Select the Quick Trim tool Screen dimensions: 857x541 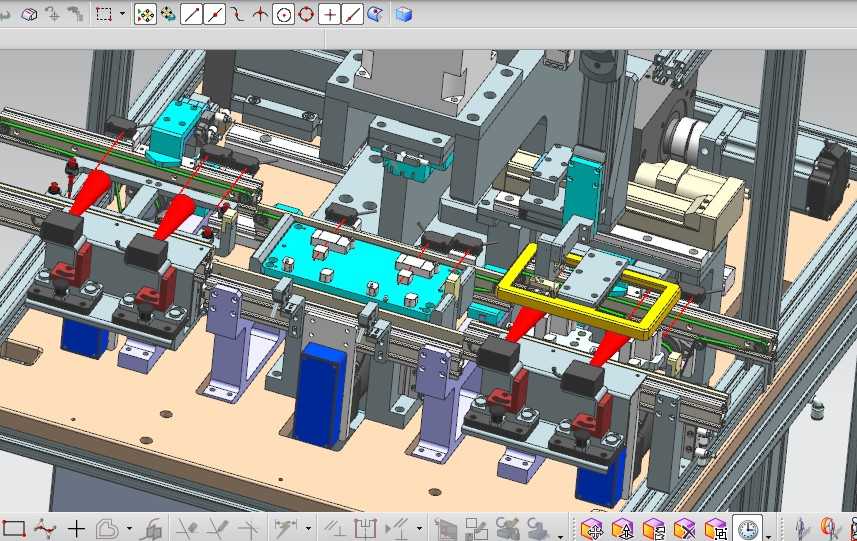(x=186, y=529)
